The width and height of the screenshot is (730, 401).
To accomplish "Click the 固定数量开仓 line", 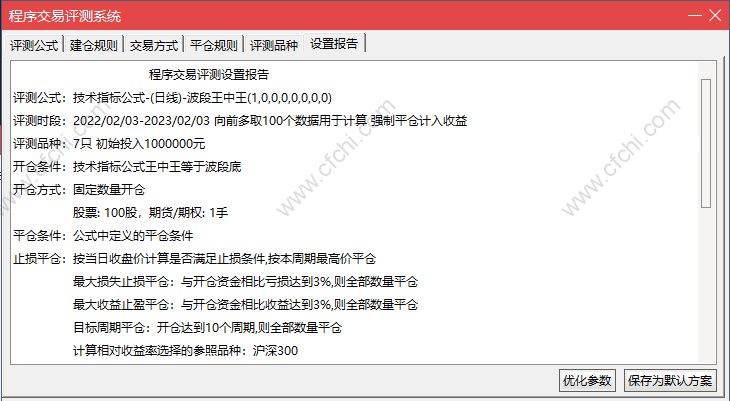I will click(x=79, y=190).
